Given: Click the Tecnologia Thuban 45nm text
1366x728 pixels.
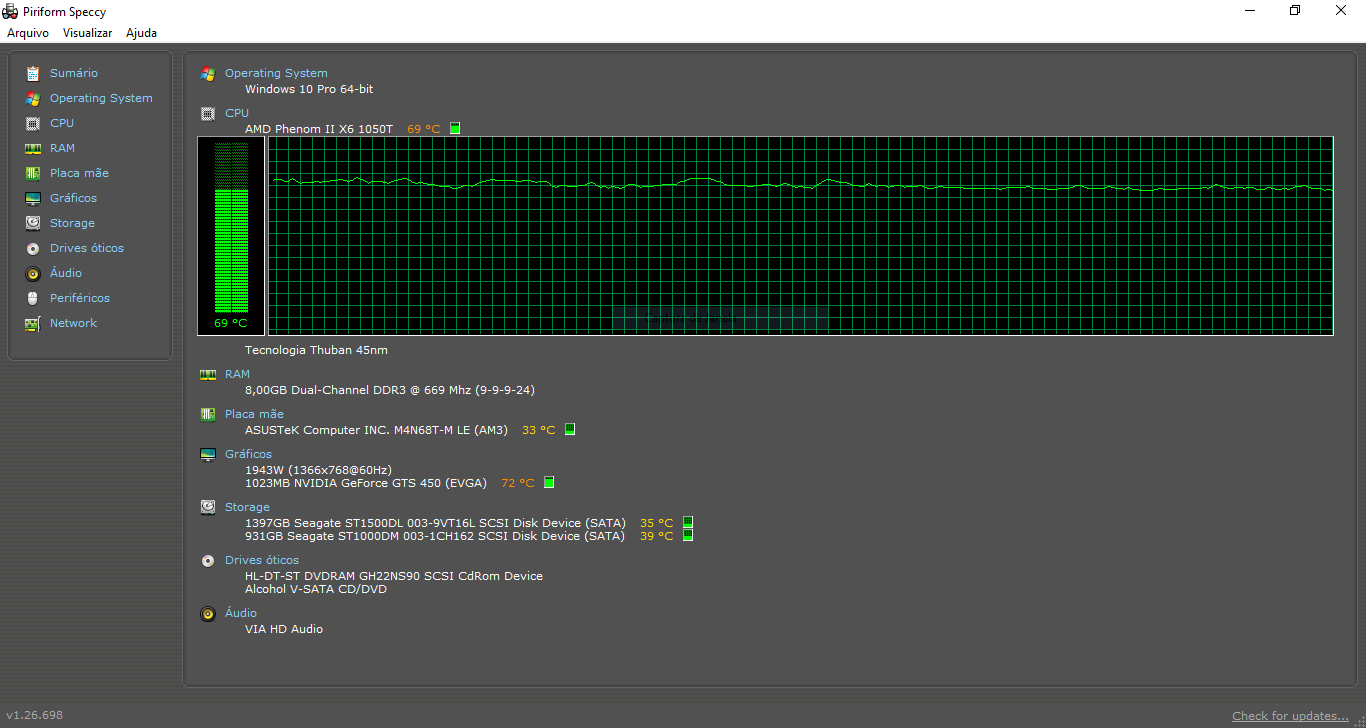Looking at the screenshot, I should coord(316,350).
